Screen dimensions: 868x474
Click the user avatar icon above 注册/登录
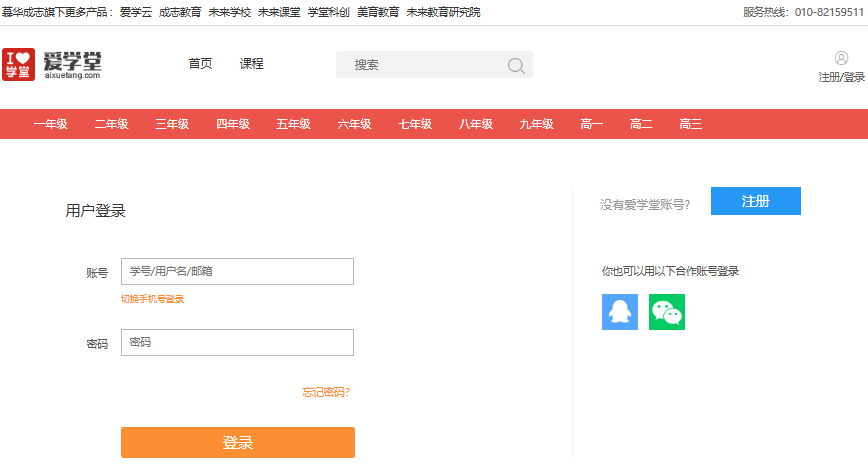[841, 58]
